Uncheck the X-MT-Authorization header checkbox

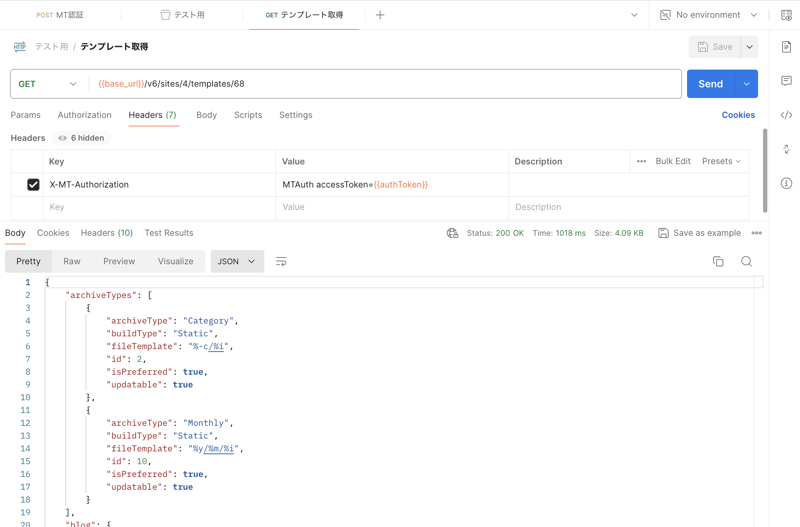pos(33,185)
